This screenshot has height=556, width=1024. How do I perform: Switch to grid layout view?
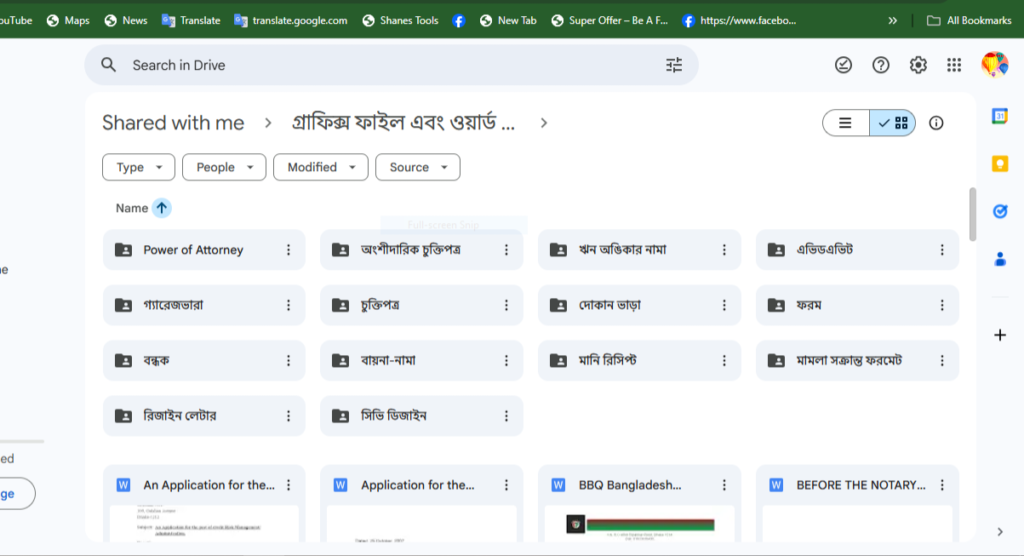[892, 123]
